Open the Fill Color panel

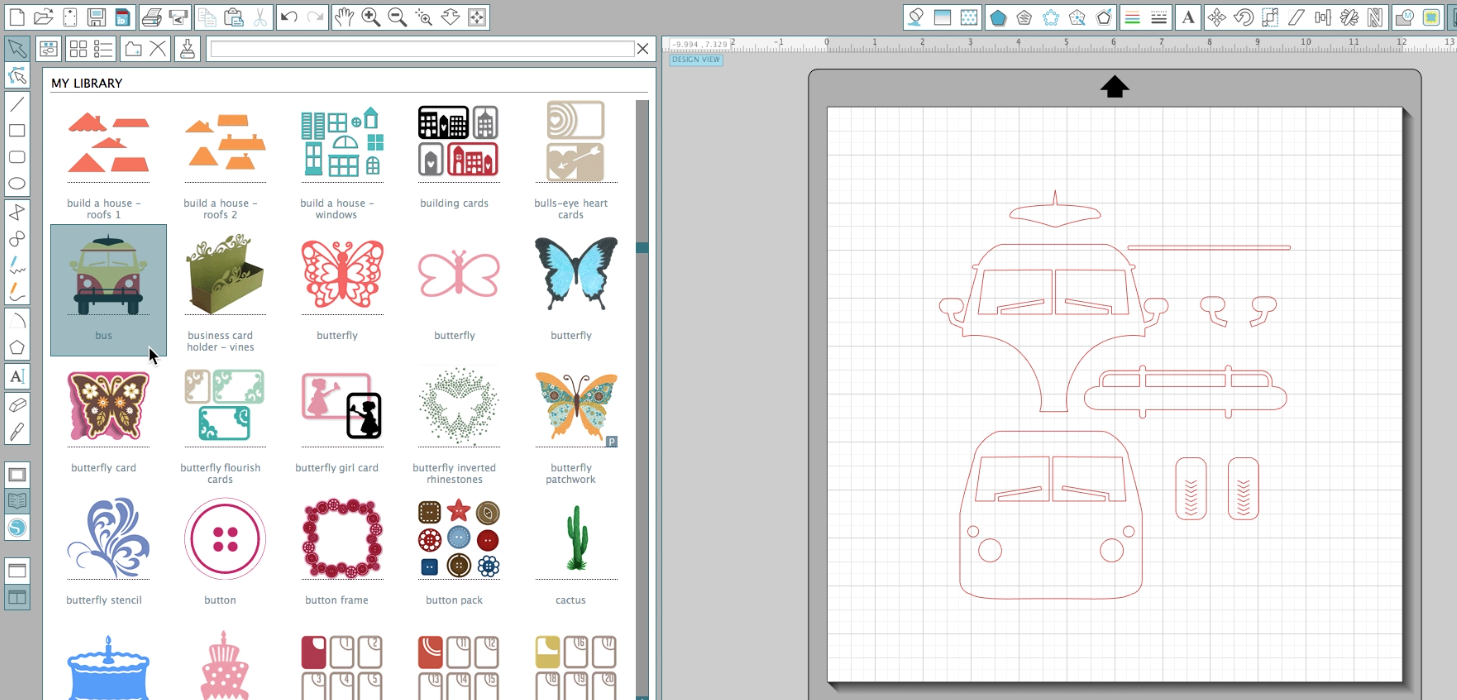[x=915, y=17]
